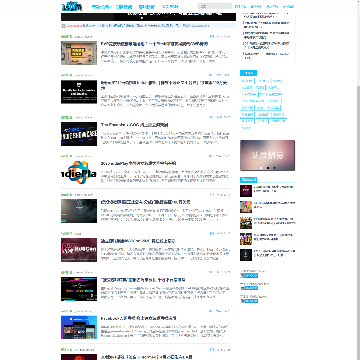Open the Freeshow article thumbnail

(79, 134)
